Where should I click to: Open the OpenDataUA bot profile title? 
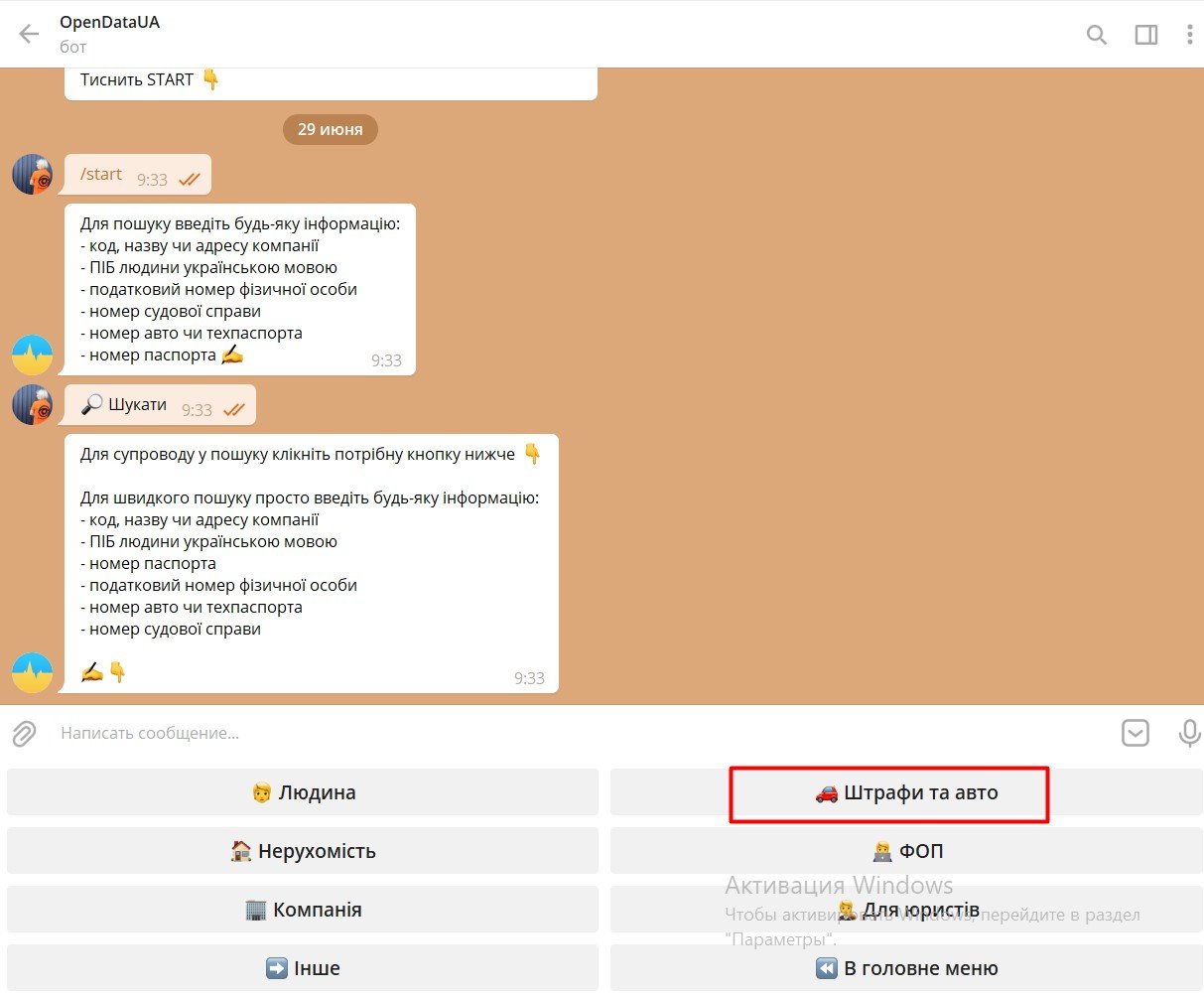109,23
